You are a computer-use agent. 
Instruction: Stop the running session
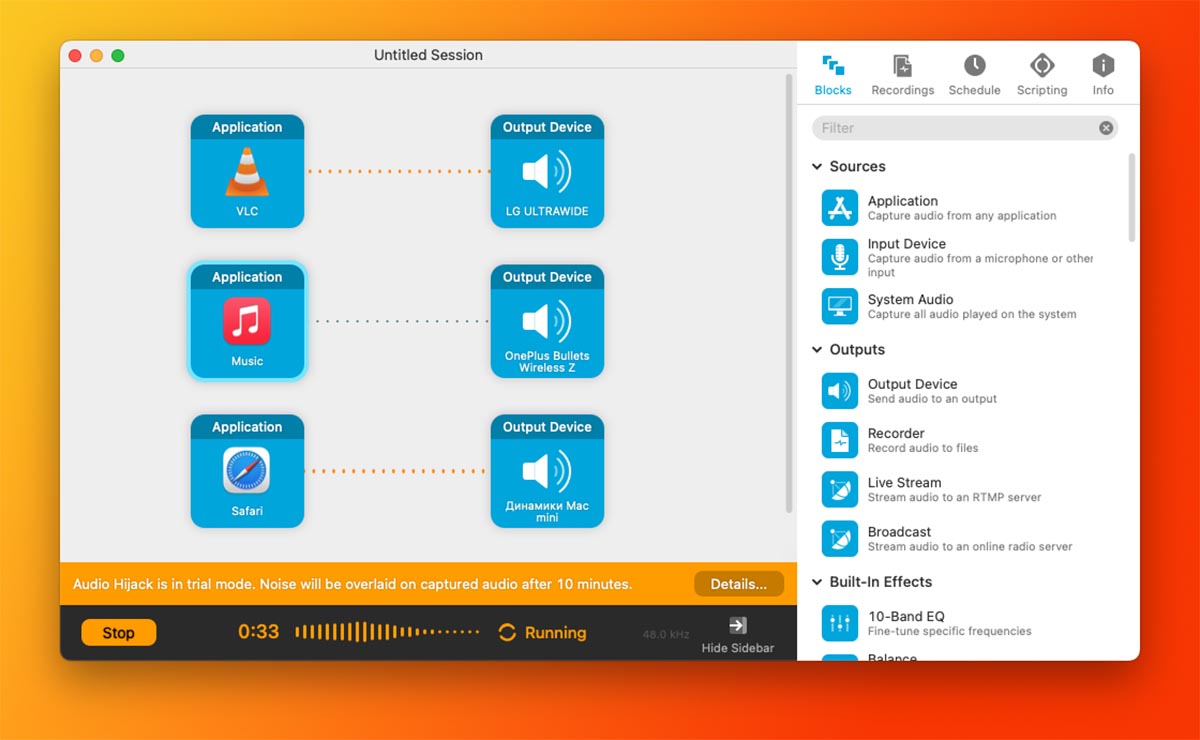point(119,632)
